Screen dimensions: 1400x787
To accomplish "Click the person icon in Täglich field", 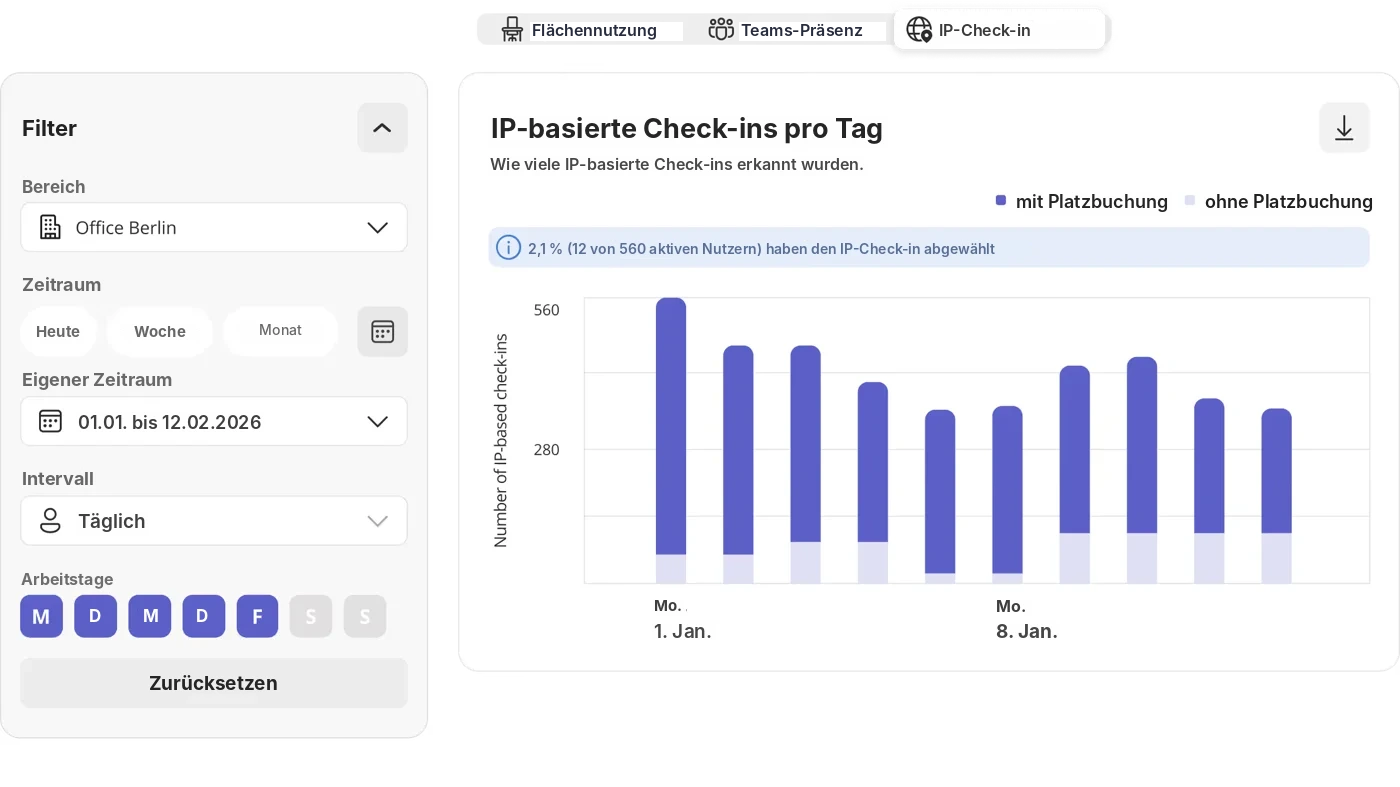I will coord(50,521).
